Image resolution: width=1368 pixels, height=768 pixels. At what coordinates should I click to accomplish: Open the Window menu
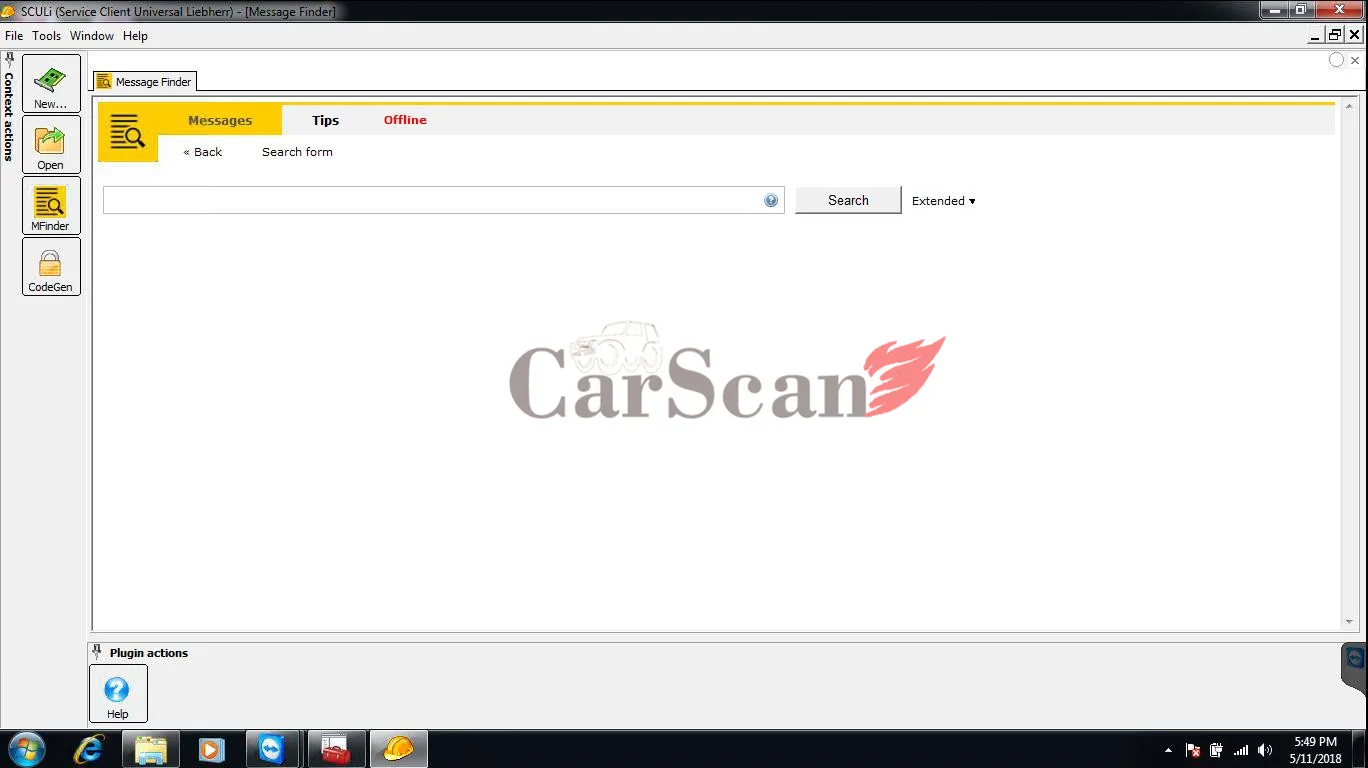92,36
